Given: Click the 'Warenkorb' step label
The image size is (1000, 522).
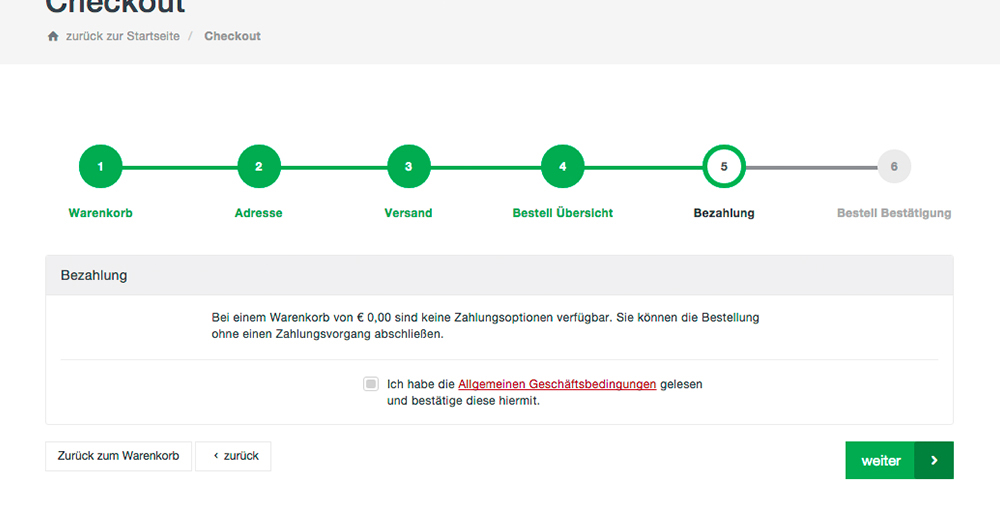Looking at the screenshot, I should click(x=101, y=213).
